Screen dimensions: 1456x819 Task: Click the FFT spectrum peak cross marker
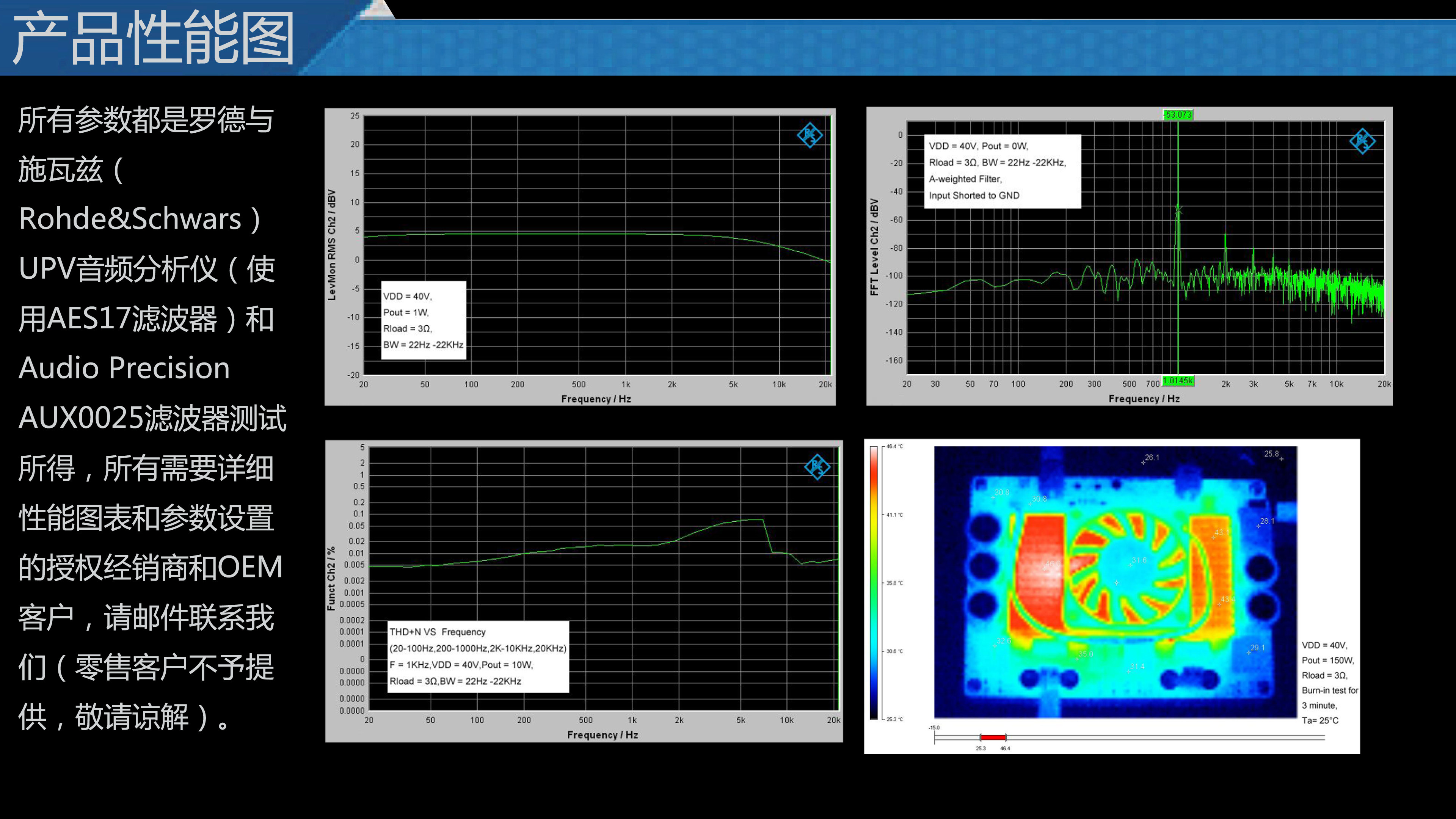pyautogui.click(x=1178, y=210)
